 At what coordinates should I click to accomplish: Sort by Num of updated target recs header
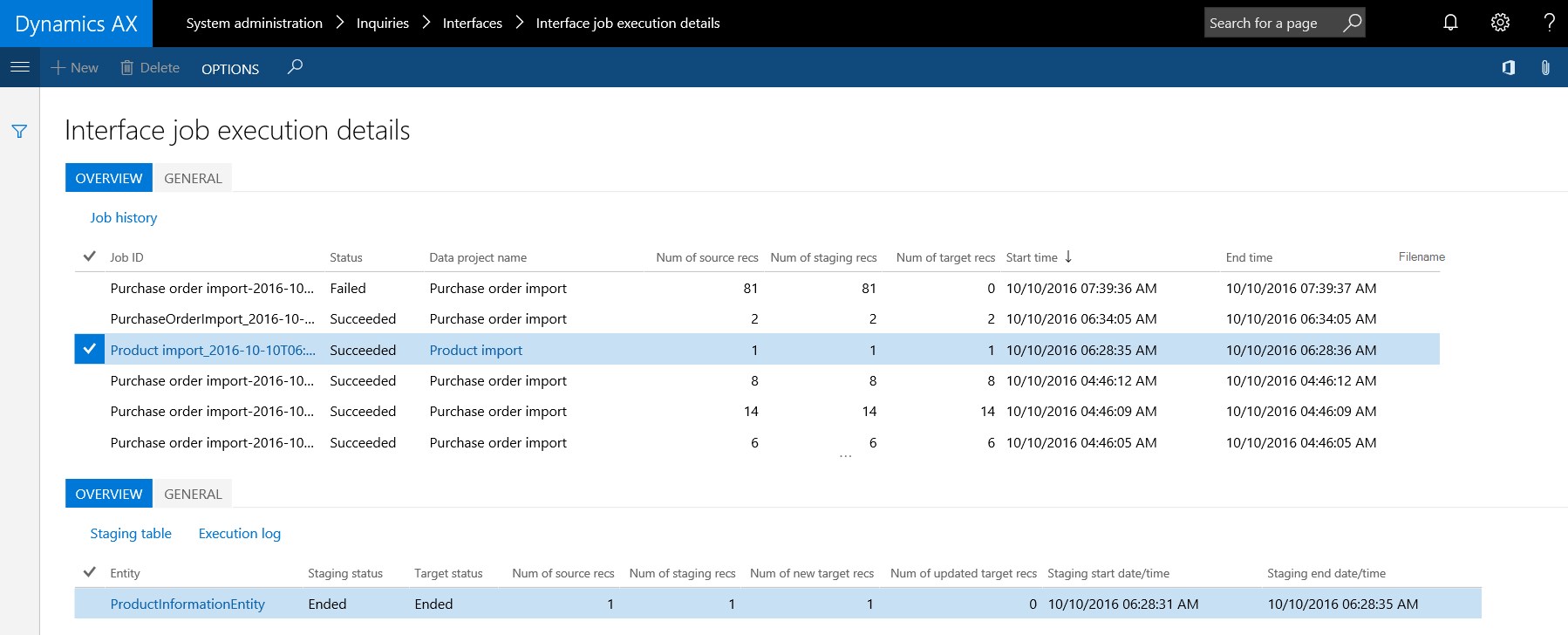tap(964, 573)
